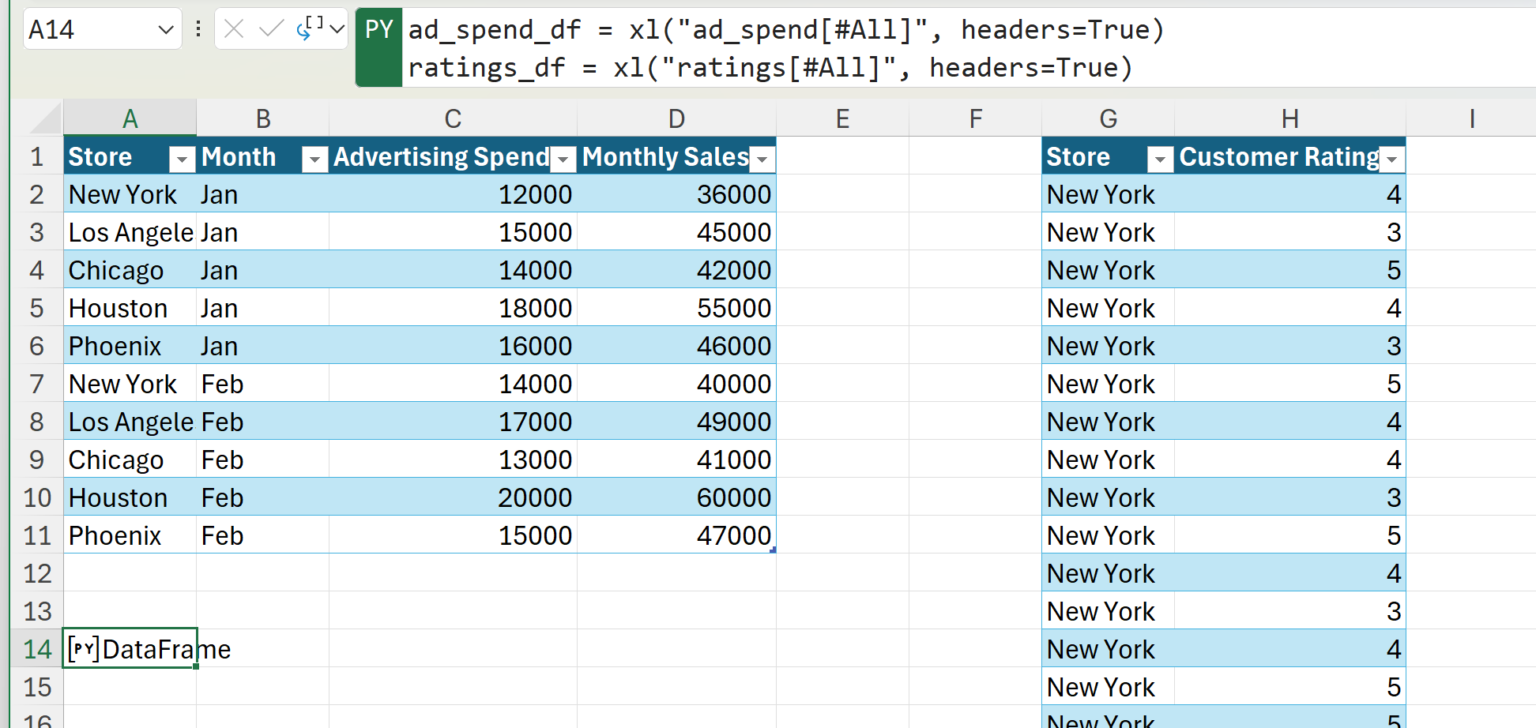Select column E header
The height and width of the screenshot is (728, 1536).
pos(842,119)
